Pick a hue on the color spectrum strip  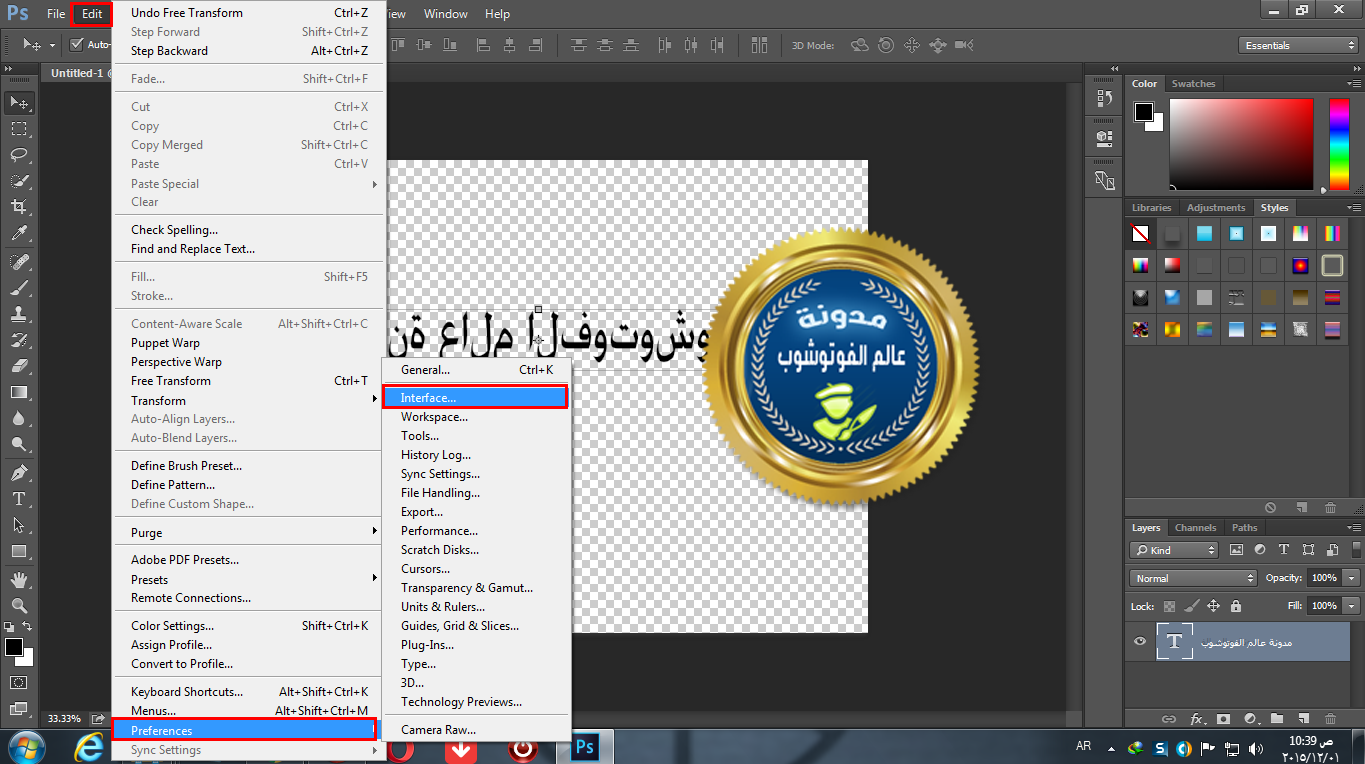click(x=1338, y=145)
